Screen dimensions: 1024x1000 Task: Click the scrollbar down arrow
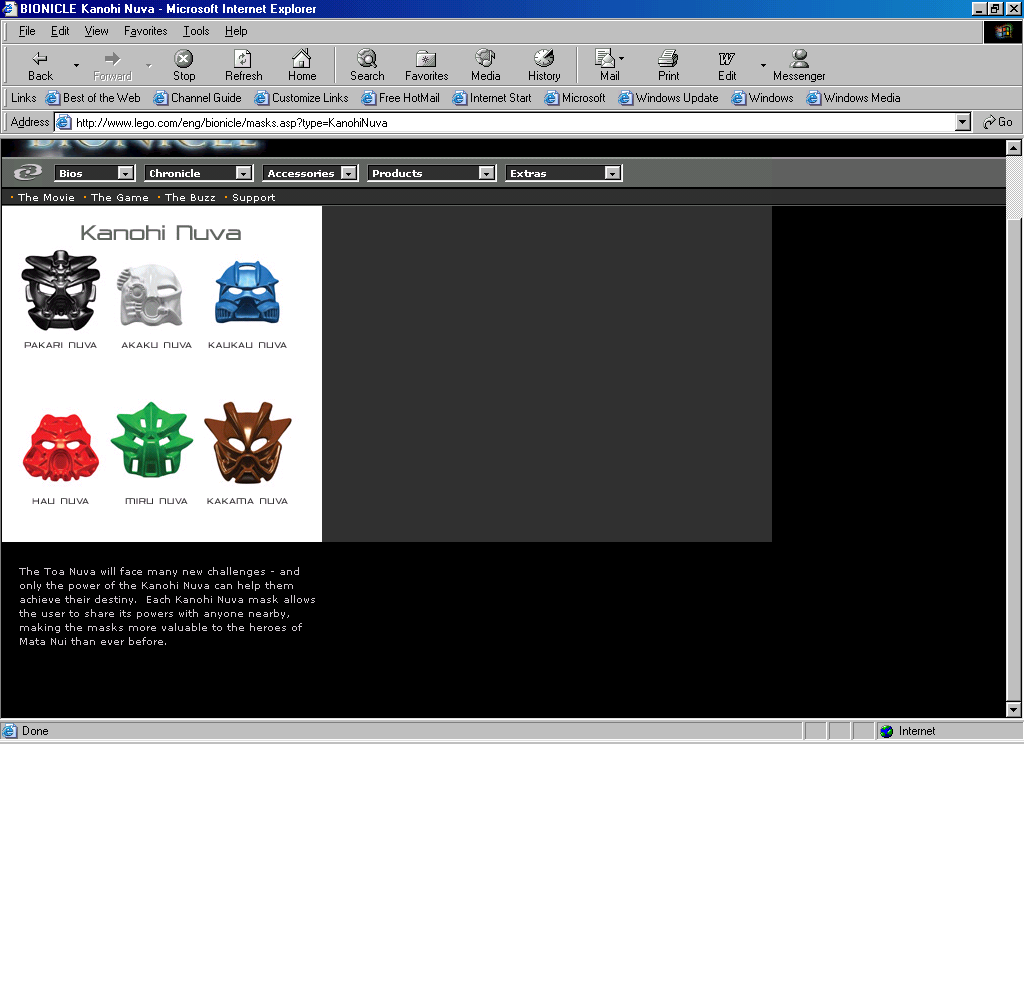pos(1014,709)
